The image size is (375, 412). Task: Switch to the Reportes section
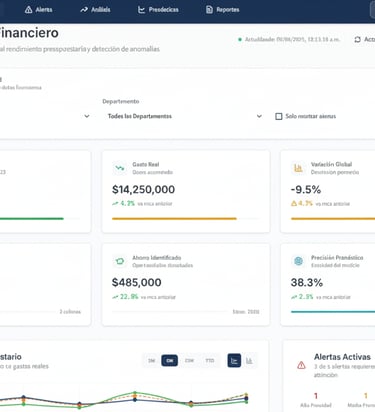tap(223, 10)
